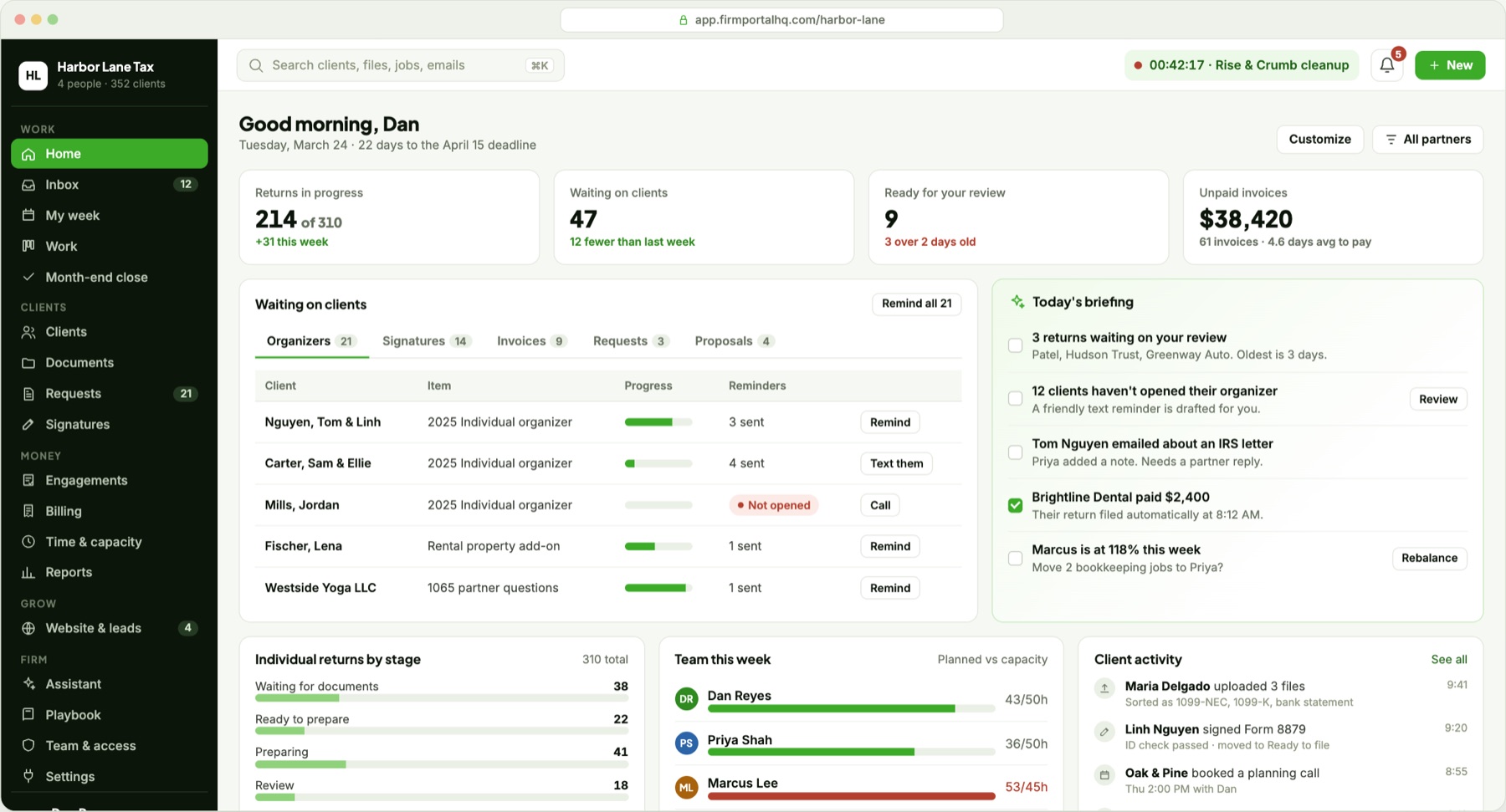Check the 'Marcus is at 118%' briefing box

[1015, 559]
